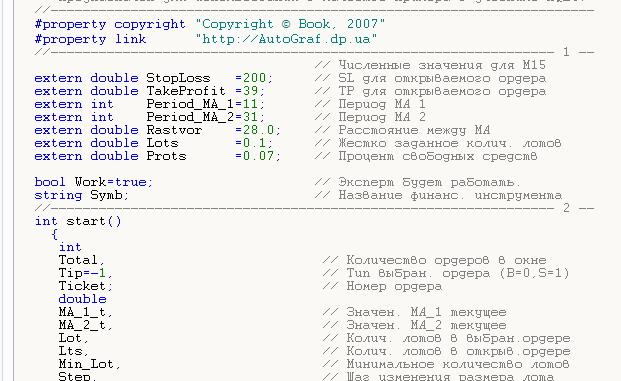Click the start() function name
Viewport: 621px width, 381px height.
93,221
